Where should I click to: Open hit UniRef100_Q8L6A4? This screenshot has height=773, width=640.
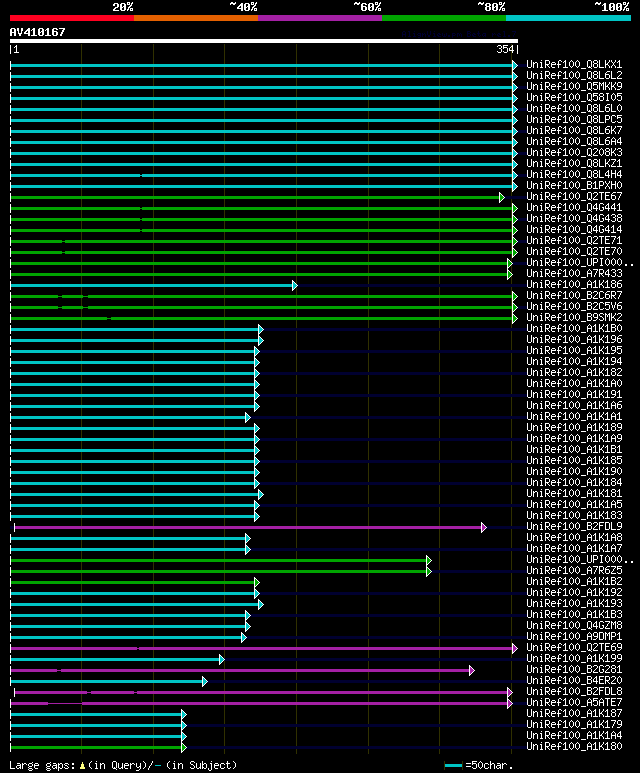pos(574,141)
